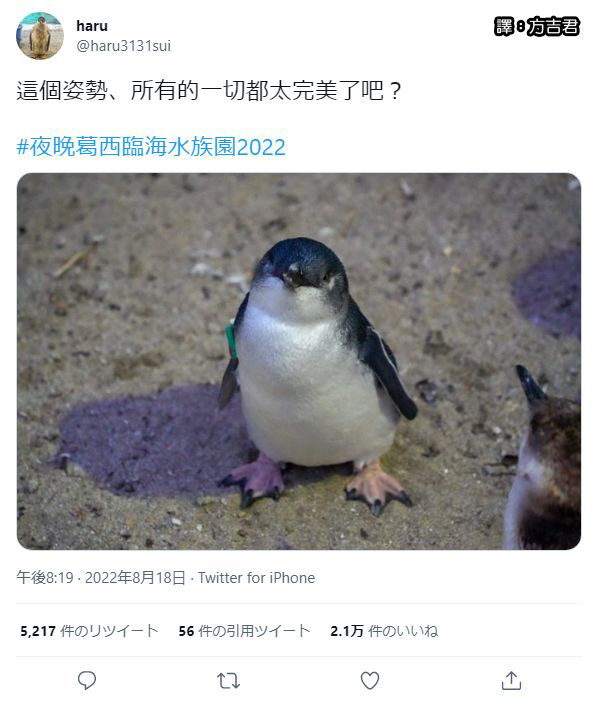
Task: View the 5,217 retweets list
Action: (89, 631)
